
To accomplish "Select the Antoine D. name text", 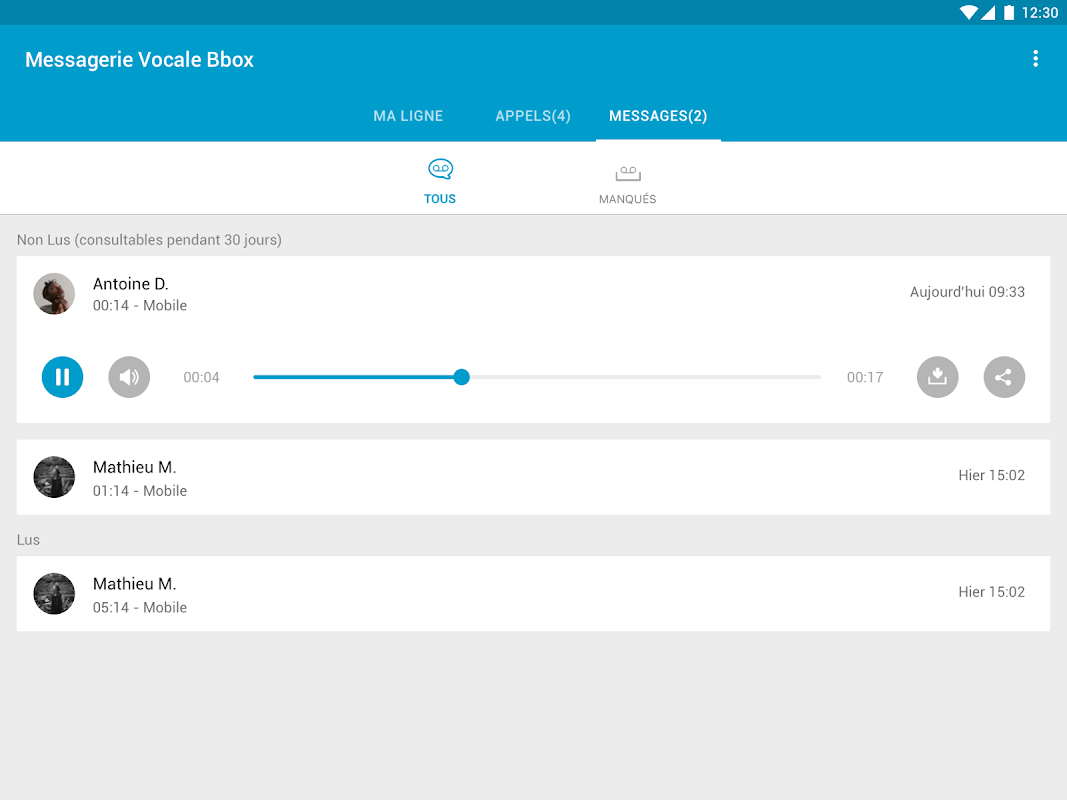I will 131,284.
